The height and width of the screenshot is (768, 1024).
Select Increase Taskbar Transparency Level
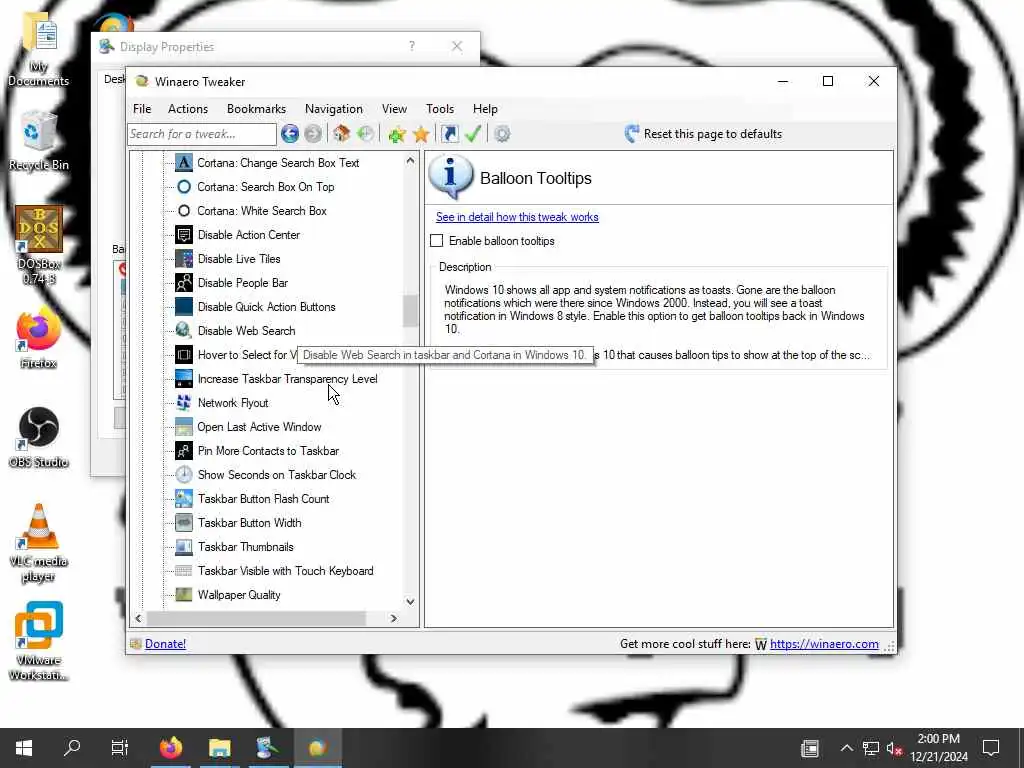click(287, 379)
